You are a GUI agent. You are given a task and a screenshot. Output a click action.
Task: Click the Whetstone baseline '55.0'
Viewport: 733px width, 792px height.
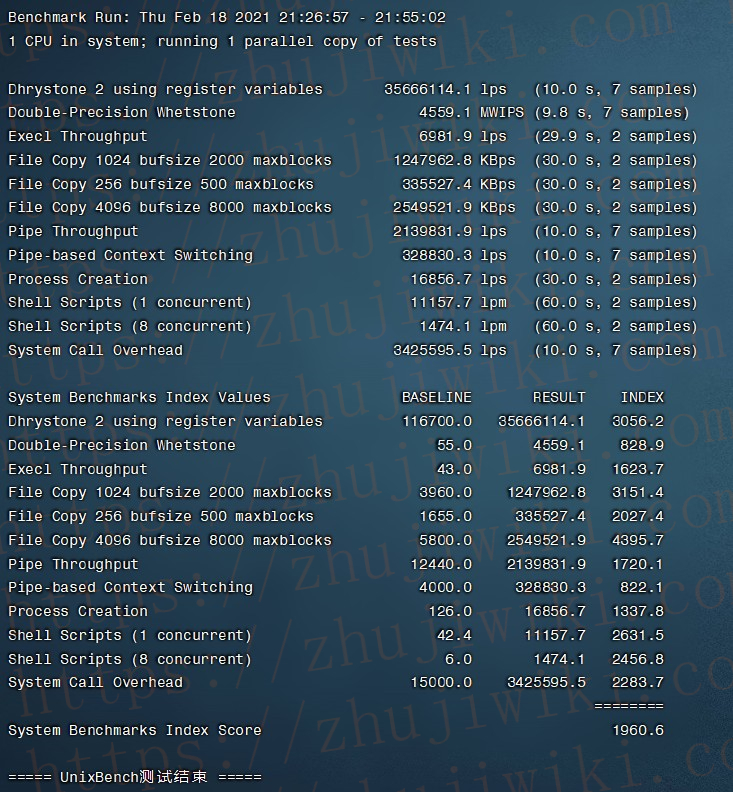point(454,444)
